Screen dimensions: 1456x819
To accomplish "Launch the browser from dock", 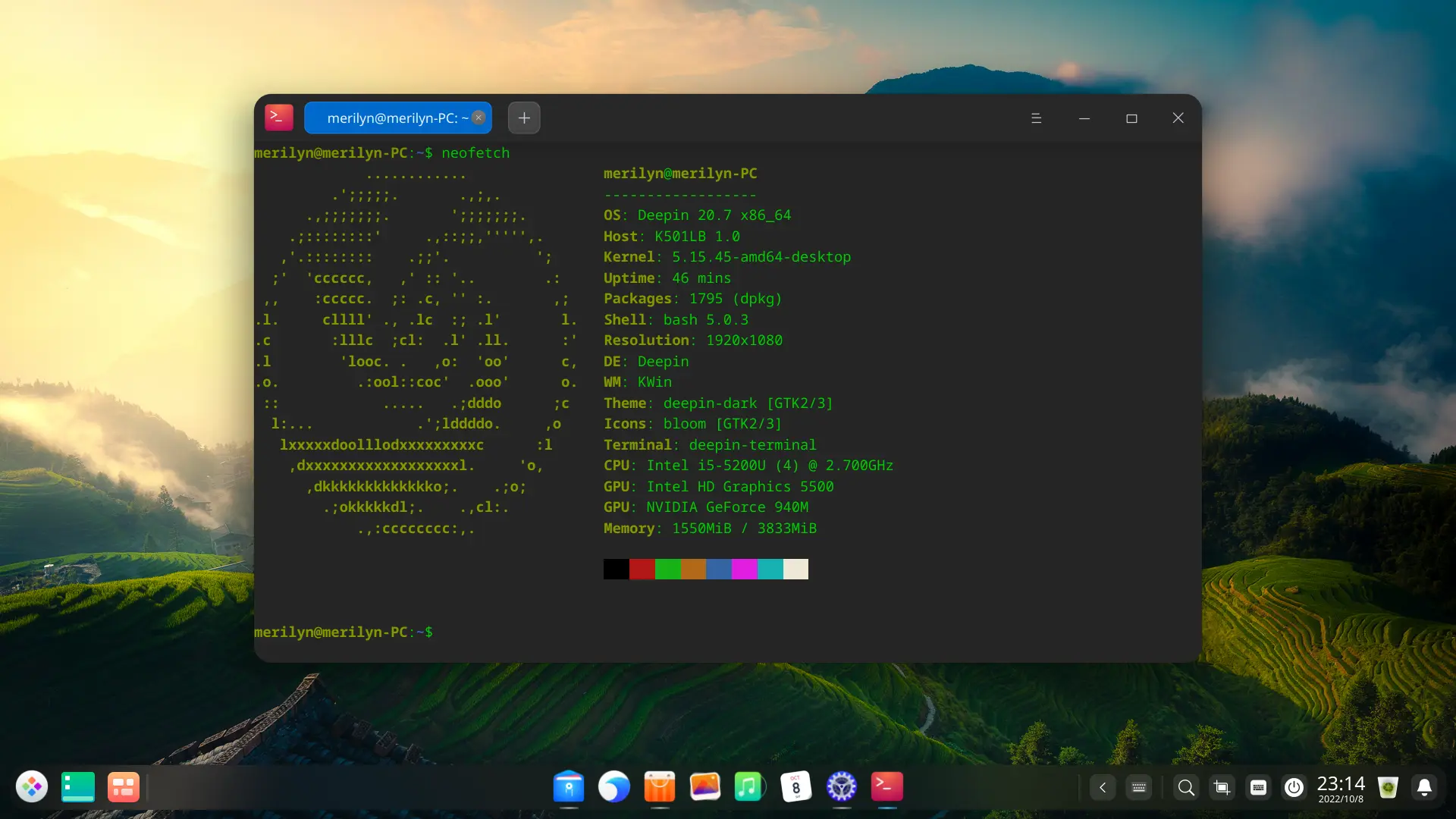I will click(x=614, y=787).
